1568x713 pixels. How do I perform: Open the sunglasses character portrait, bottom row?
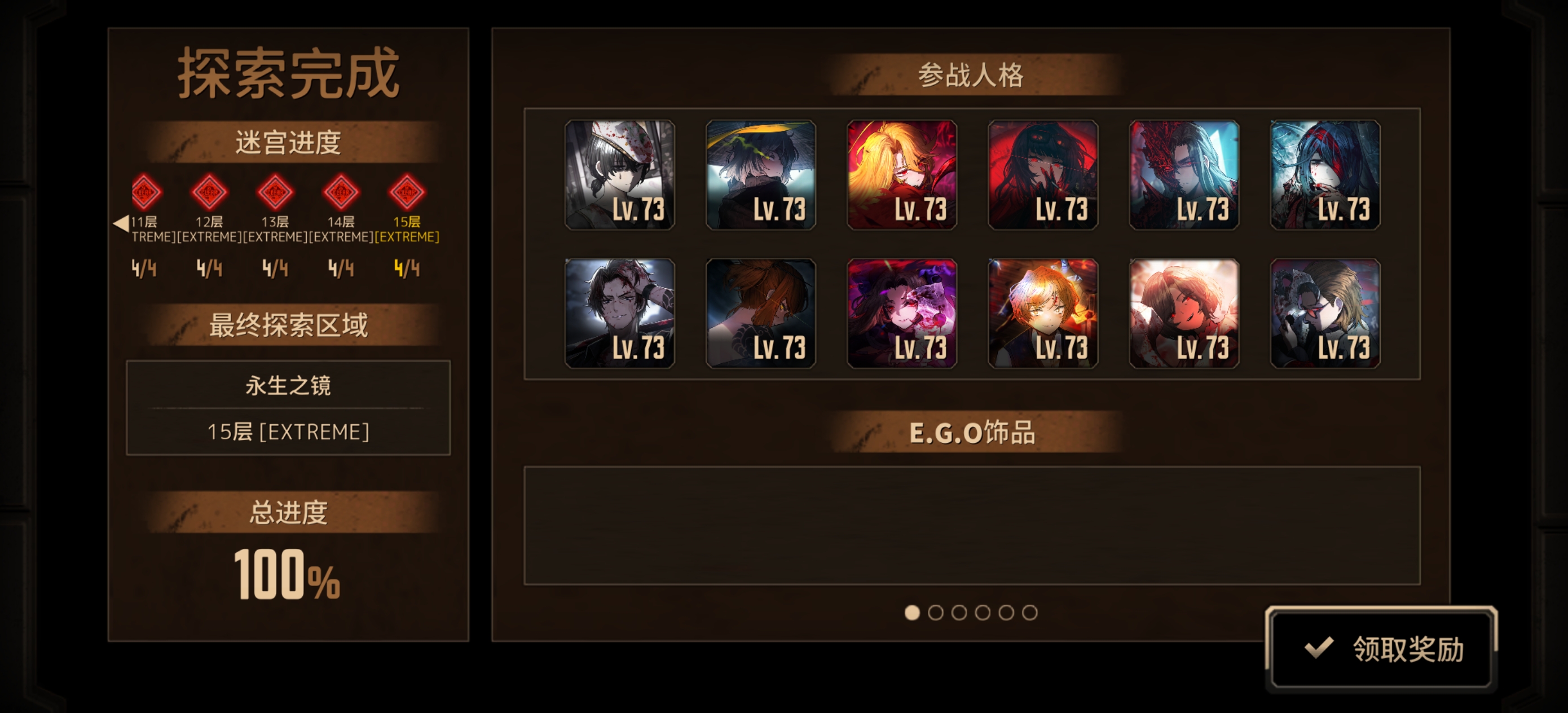pos(1325,314)
